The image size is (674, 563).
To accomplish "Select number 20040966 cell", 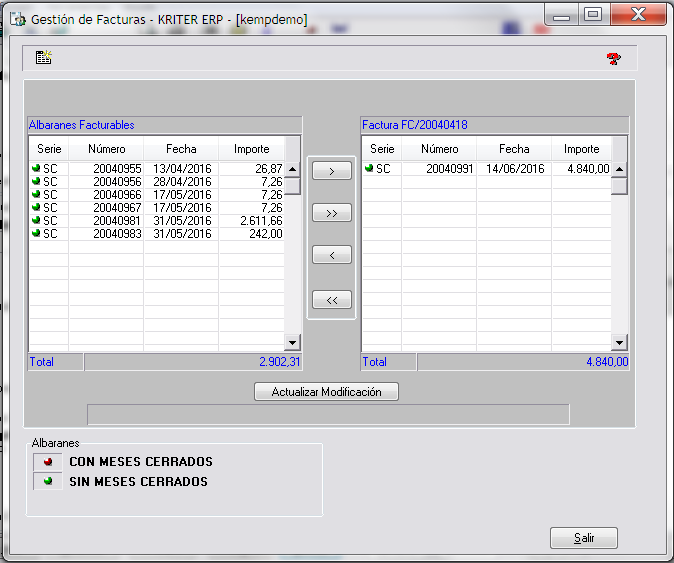I will click(x=106, y=195).
